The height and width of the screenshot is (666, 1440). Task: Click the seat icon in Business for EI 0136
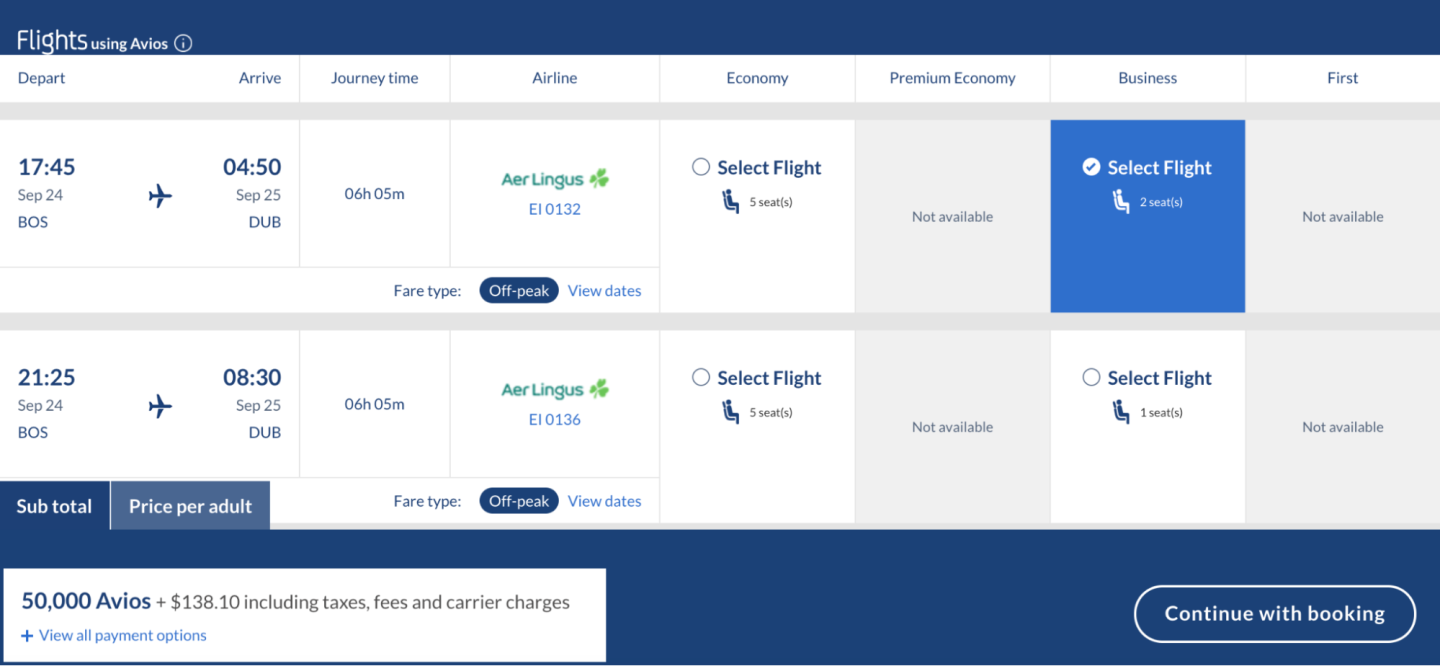(x=1121, y=412)
